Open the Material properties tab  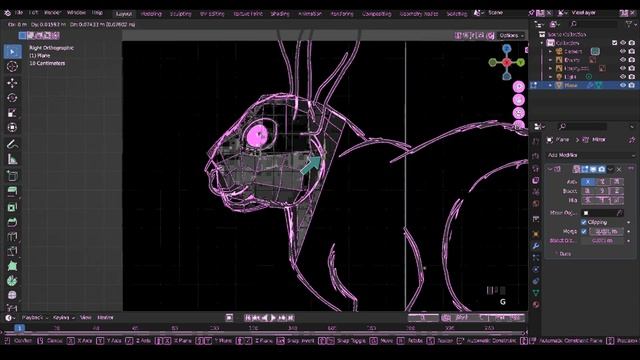[x=536, y=304]
